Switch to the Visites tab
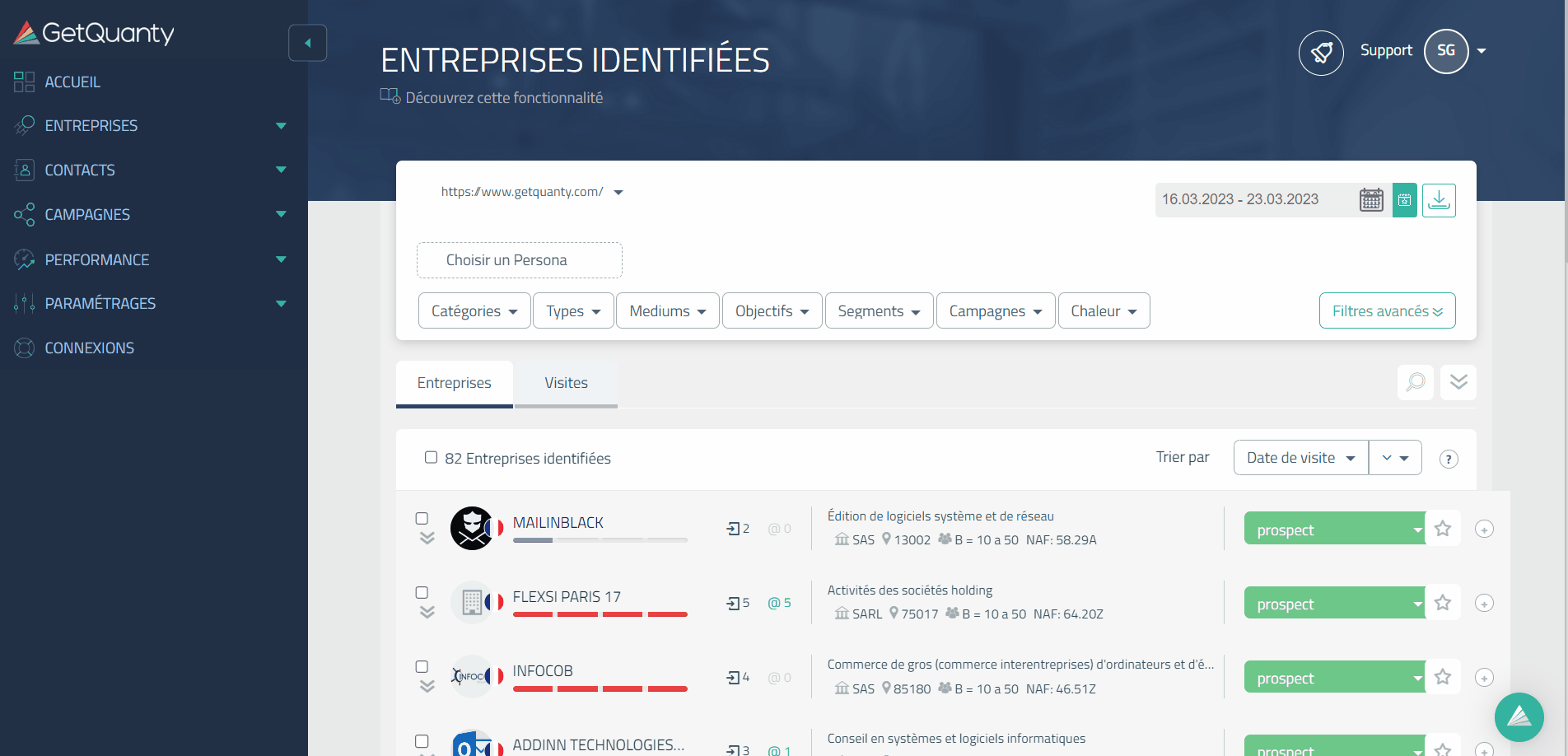Image resolution: width=1568 pixels, height=756 pixels. click(x=566, y=383)
